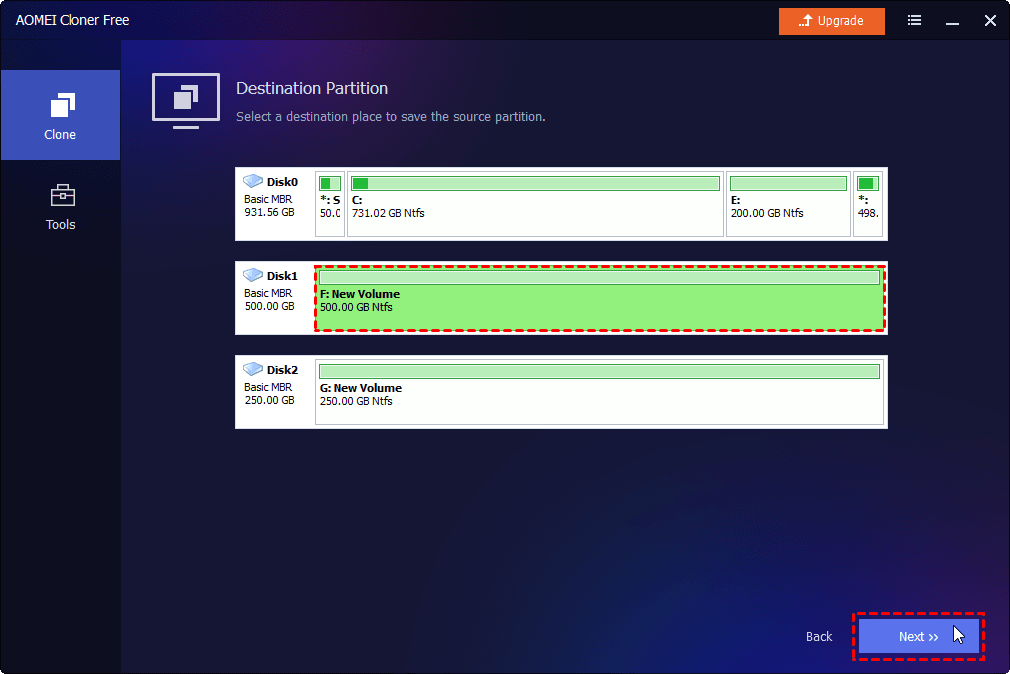The width and height of the screenshot is (1010, 674).
Task: Click the Disk2 drive icon
Action: pyautogui.click(x=254, y=370)
